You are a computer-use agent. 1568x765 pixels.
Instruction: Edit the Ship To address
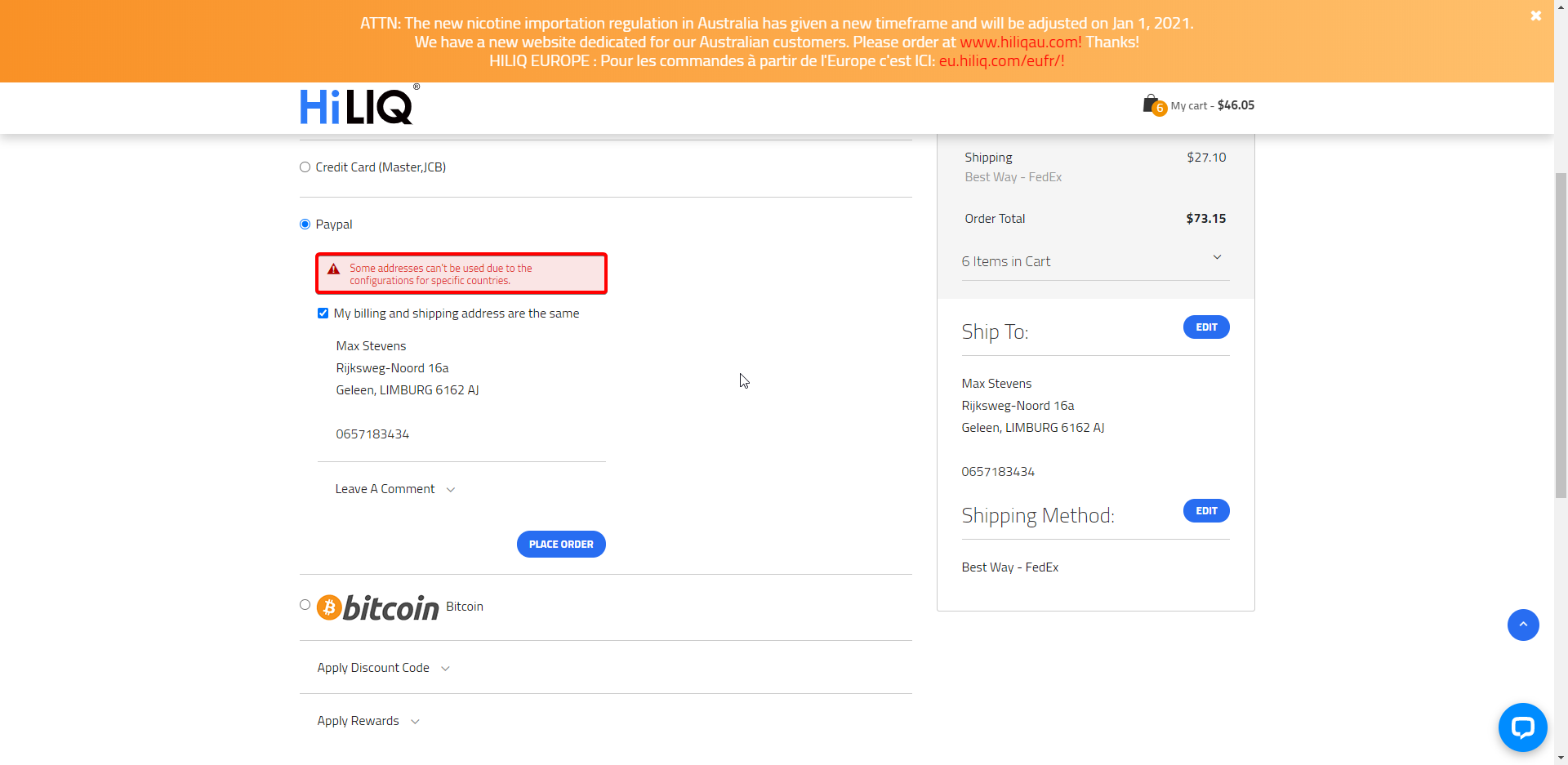[1205, 327]
